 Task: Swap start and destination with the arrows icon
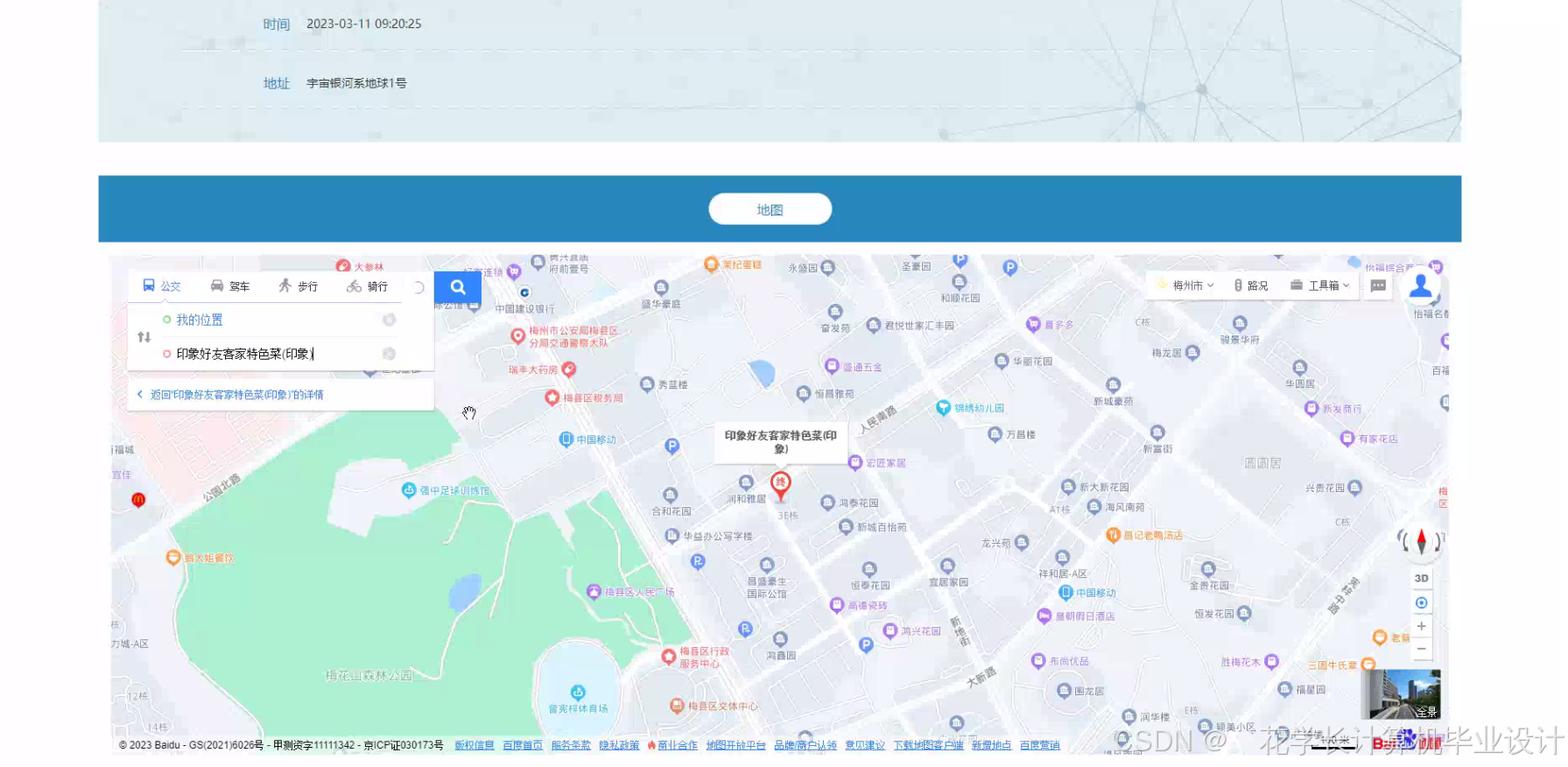click(x=144, y=337)
